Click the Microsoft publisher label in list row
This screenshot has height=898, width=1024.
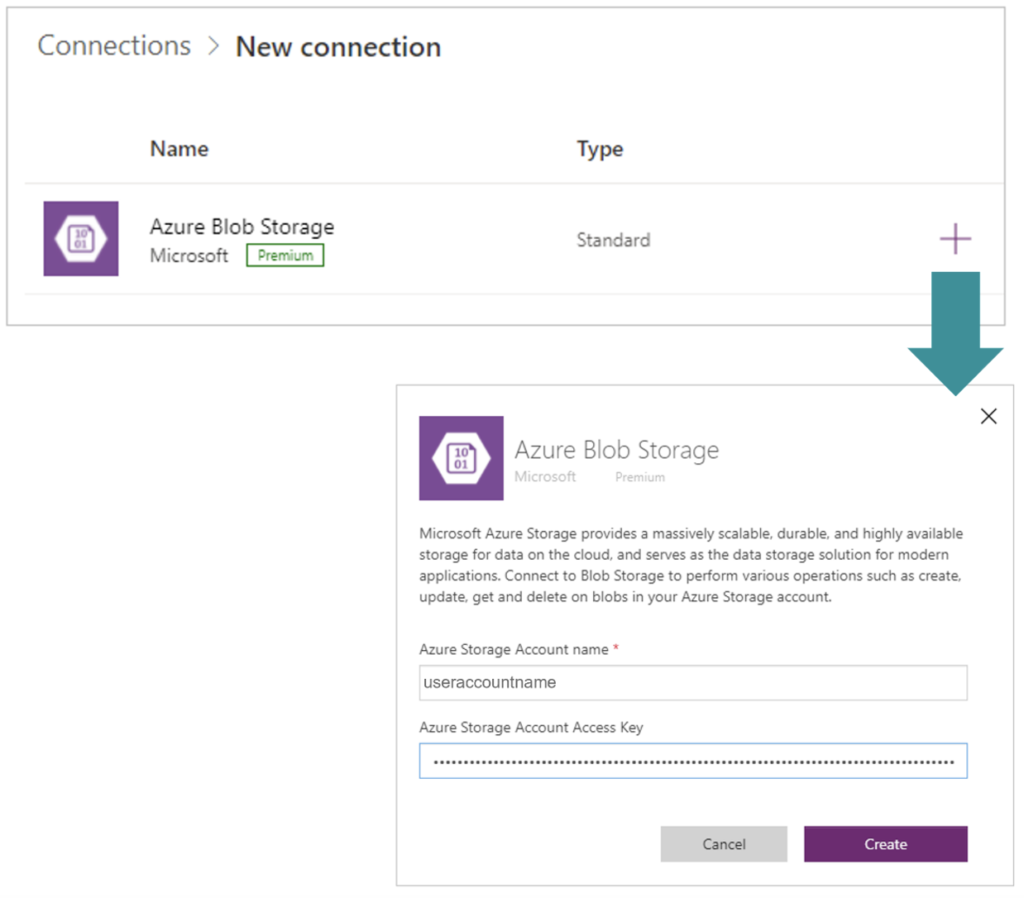pyautogui.click(x=189, y=255)
